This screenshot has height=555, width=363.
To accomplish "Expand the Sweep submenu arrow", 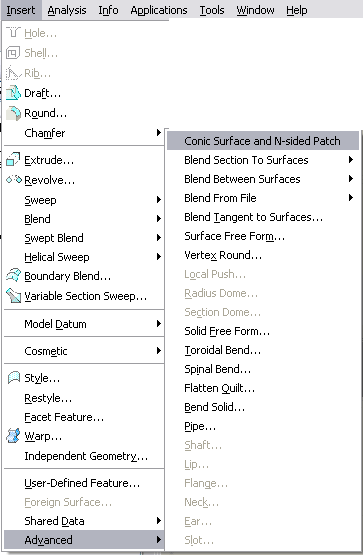I will pos(159,200).
